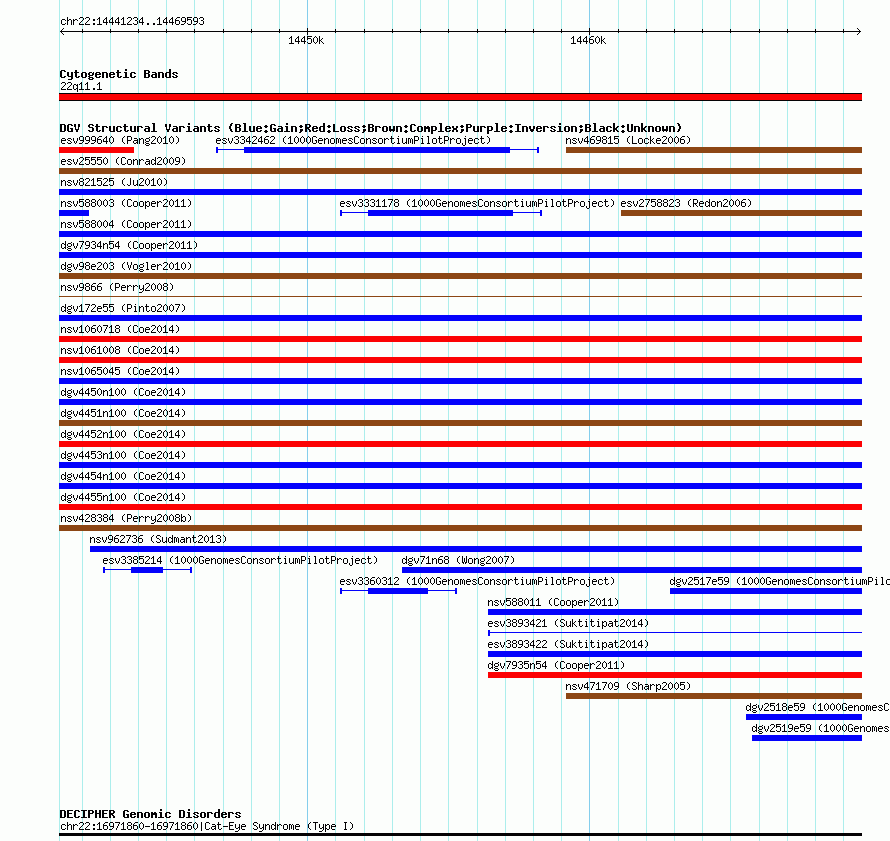
Task: Click the blue dgv2519e59 bar
Action: (x=807, y=738)
